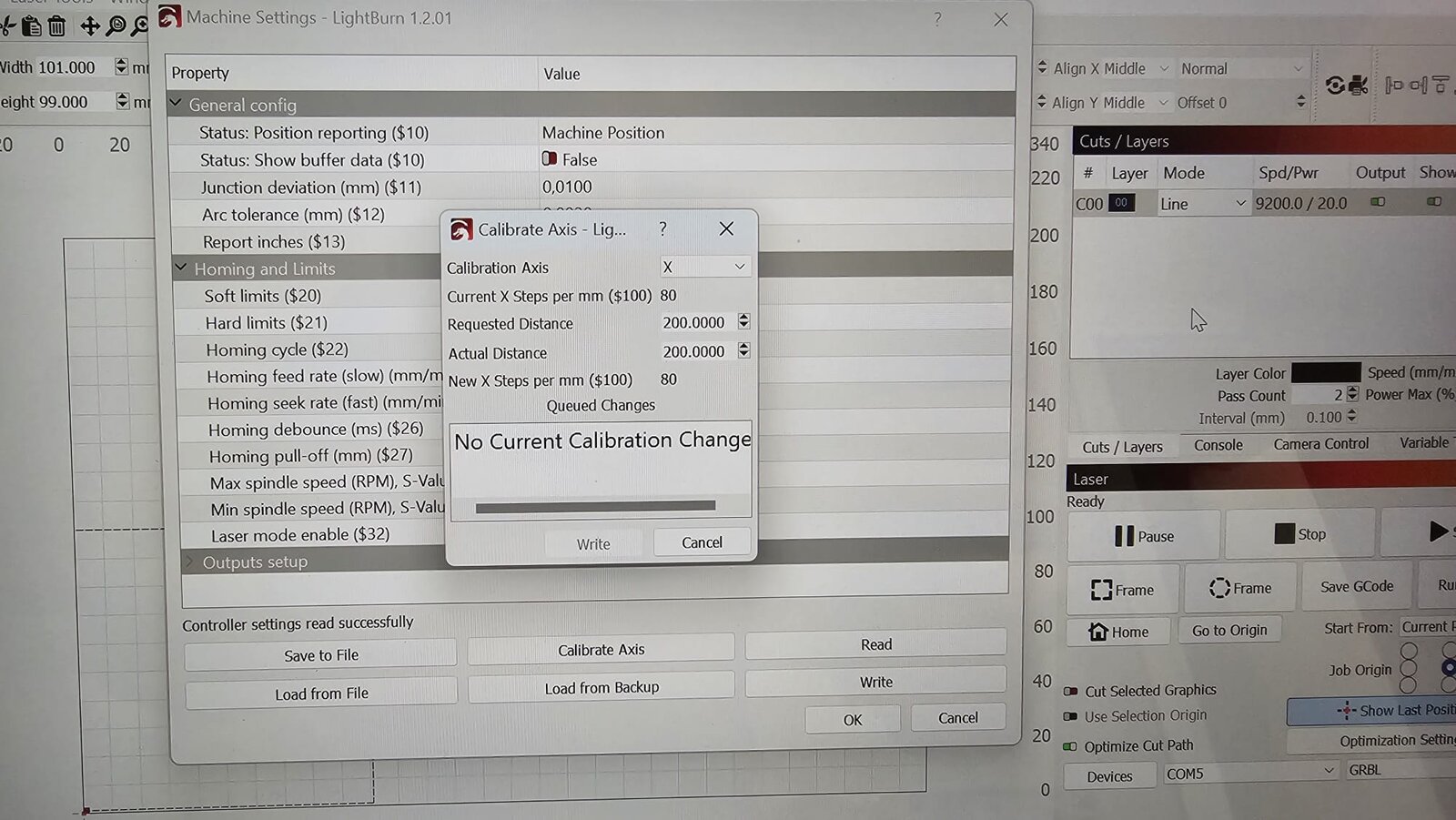Screen dimensions: 1456x820
Task: Switch to the Cuts / Layers bottom tab
Action: coord(1122,447)
